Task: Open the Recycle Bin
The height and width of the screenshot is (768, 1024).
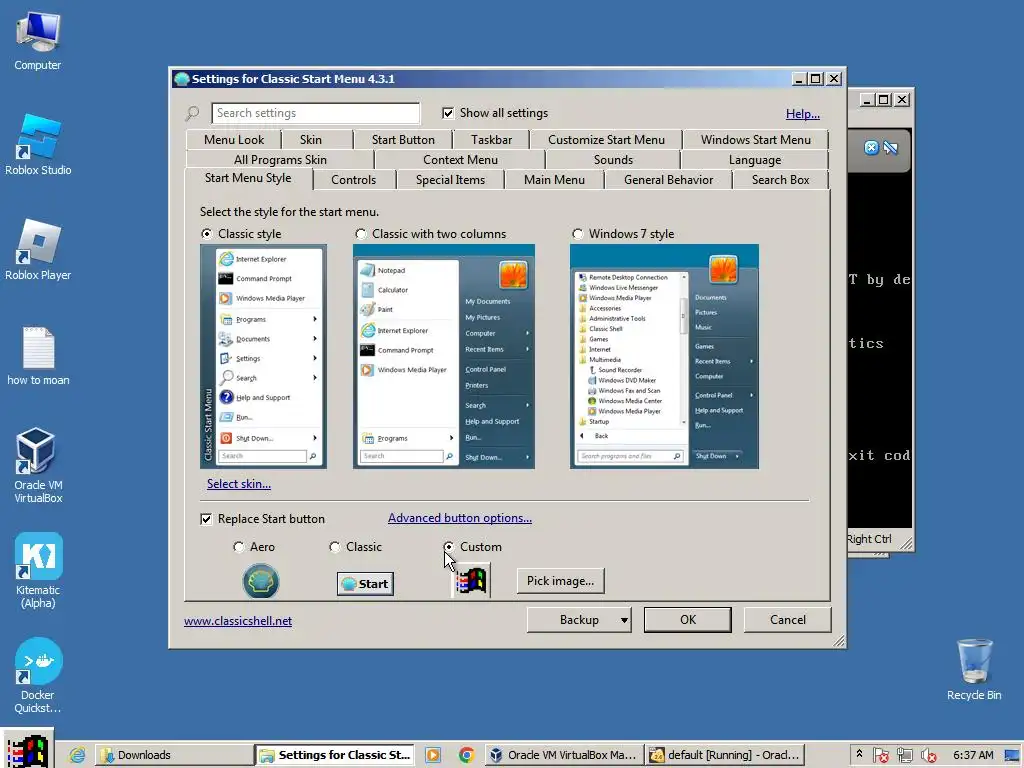Action: pos(974,670)
